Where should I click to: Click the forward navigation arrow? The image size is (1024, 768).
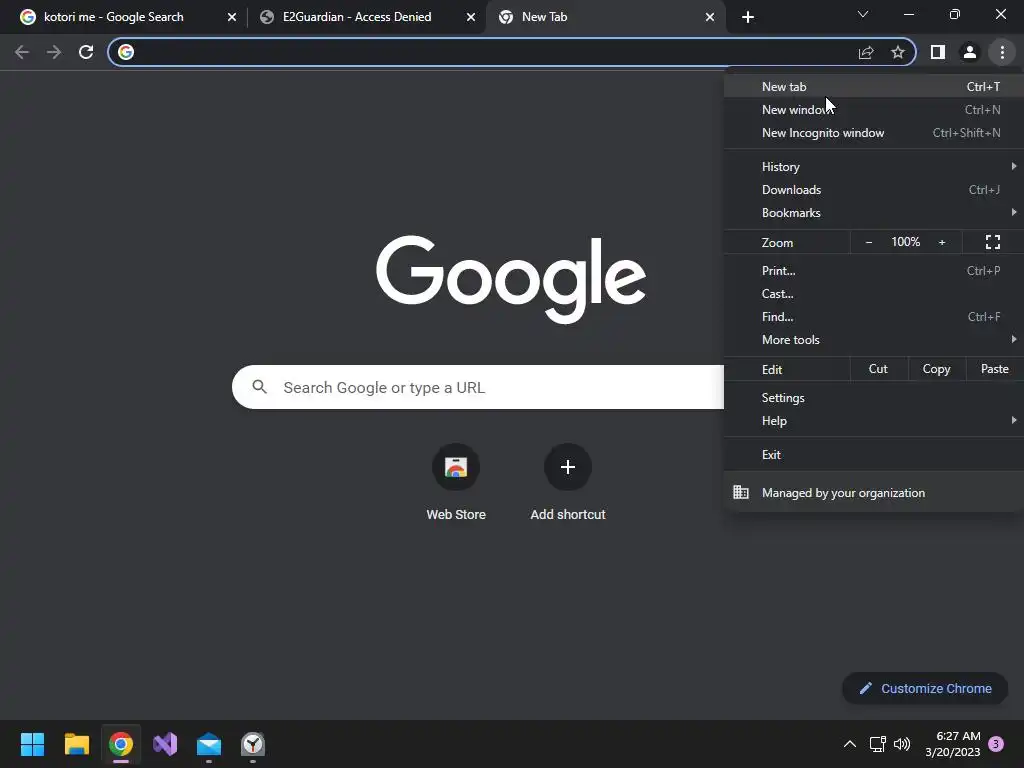[x=54, y=52]
